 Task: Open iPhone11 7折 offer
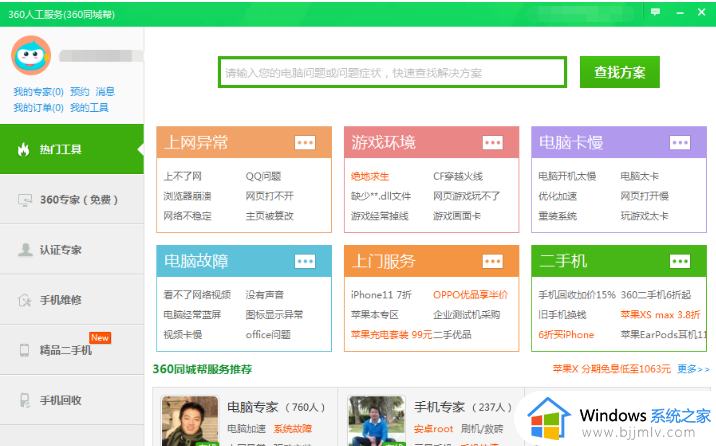[381, 295]
